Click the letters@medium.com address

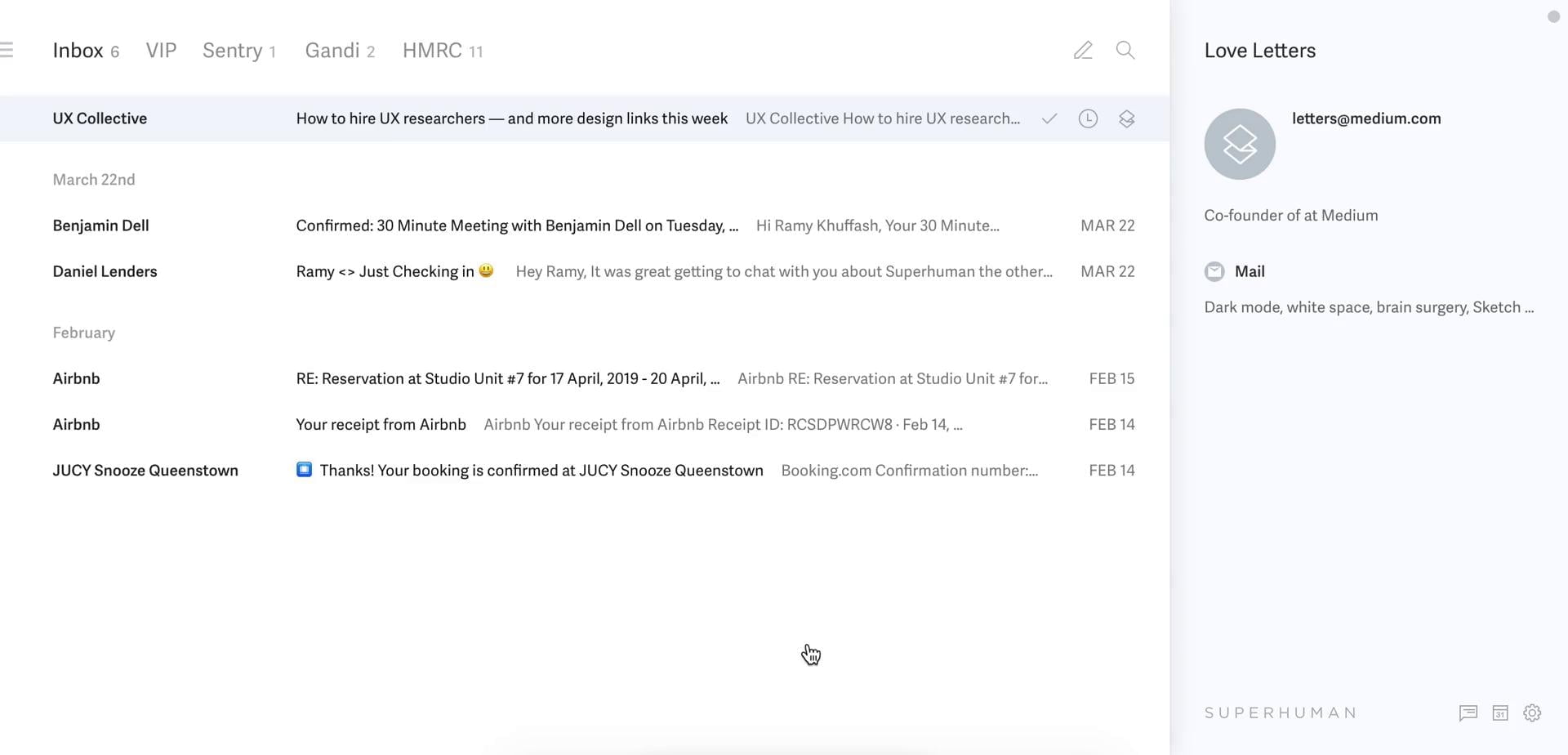[x=1366, y=118]
